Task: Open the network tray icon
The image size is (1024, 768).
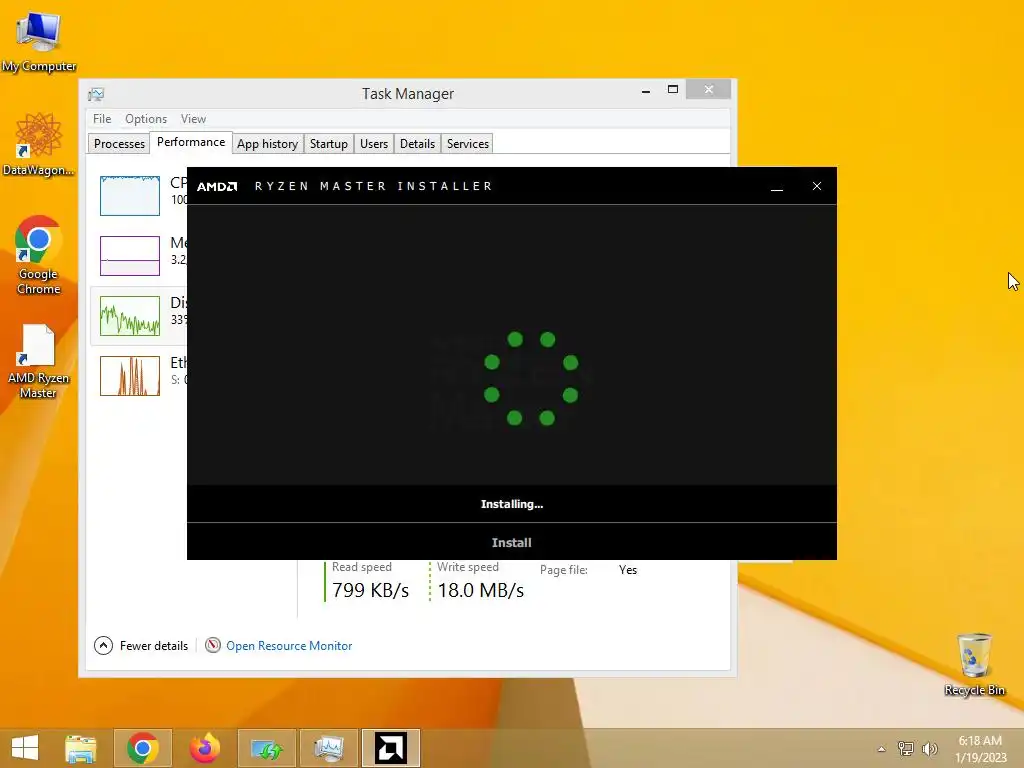Action: [906, 749]
